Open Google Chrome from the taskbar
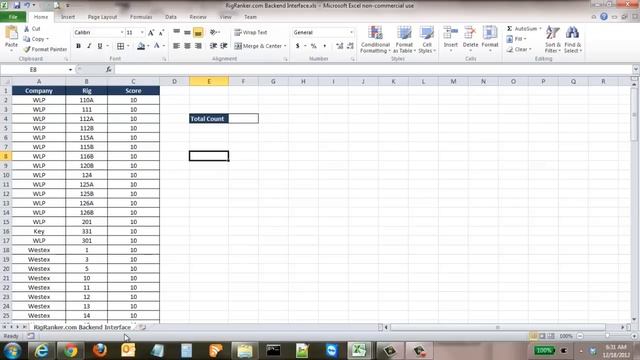 (x=70, y=351)
